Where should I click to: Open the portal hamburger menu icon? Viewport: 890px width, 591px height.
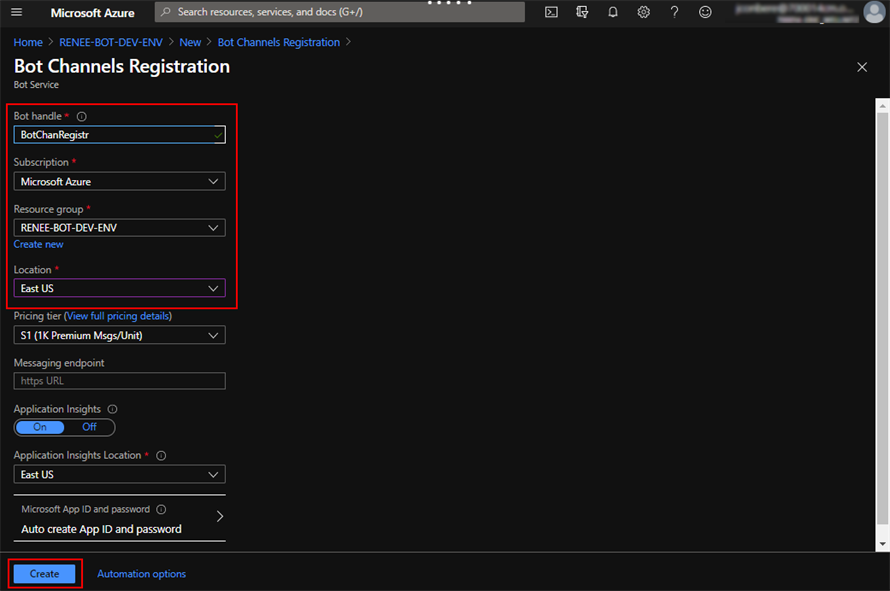point(15,12)
